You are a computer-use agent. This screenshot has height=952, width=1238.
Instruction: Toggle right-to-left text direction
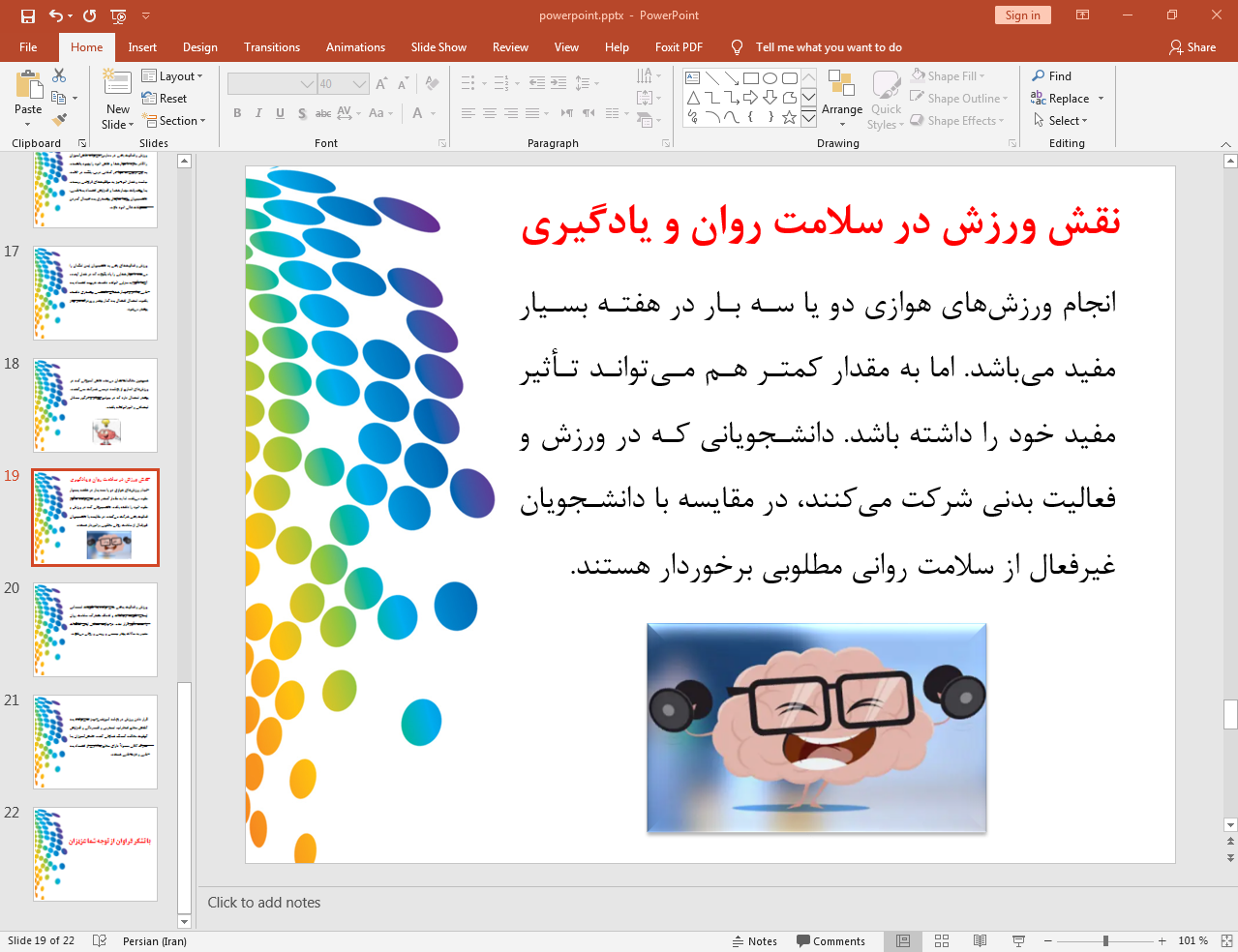click(x=566, y=113)
